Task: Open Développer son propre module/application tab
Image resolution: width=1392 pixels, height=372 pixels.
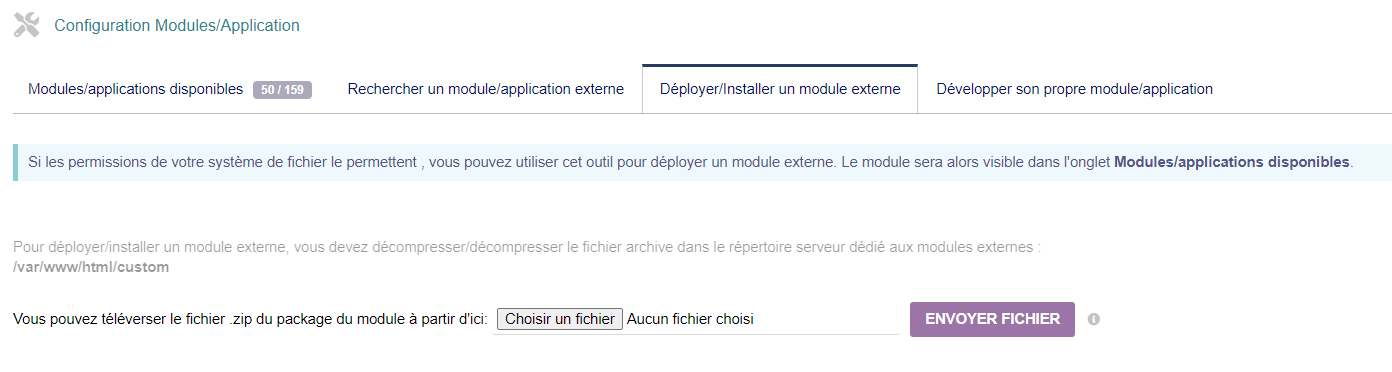Action: pos(1074,89)
